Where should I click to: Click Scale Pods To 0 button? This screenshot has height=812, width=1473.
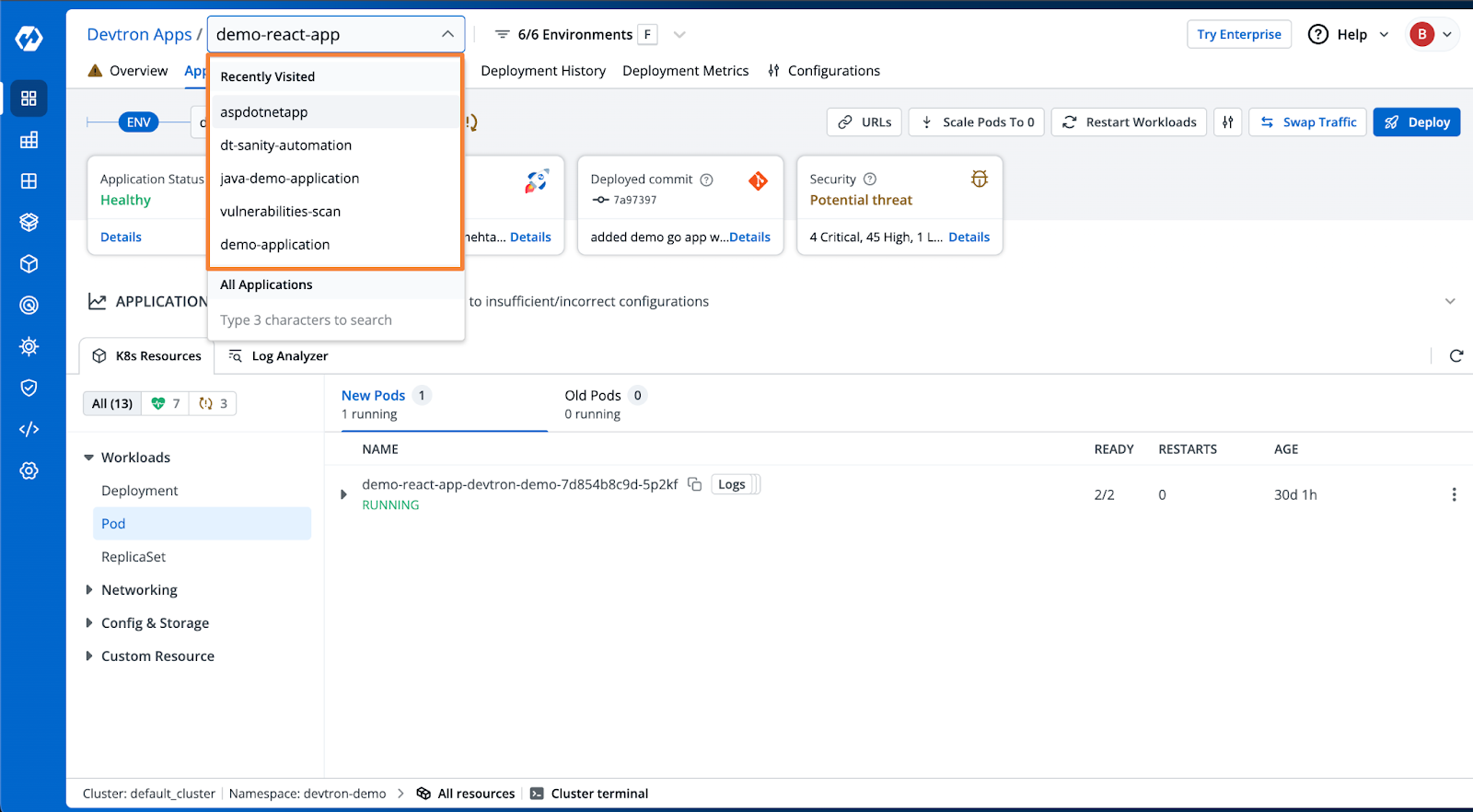977,122
